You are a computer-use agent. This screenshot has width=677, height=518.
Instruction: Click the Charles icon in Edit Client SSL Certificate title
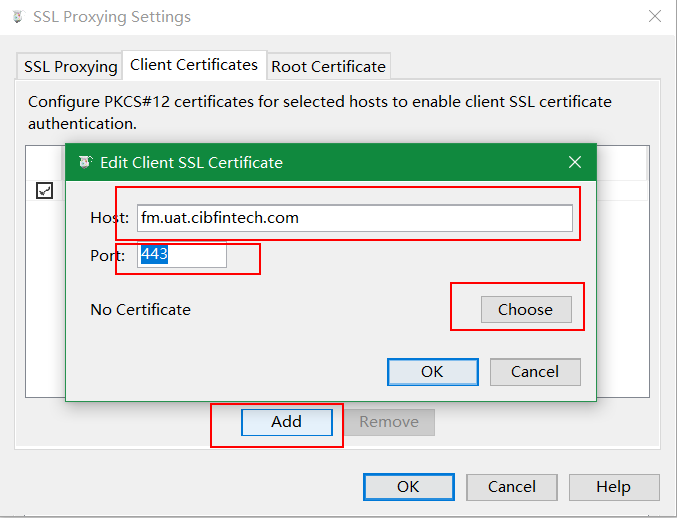click(85, 162)
